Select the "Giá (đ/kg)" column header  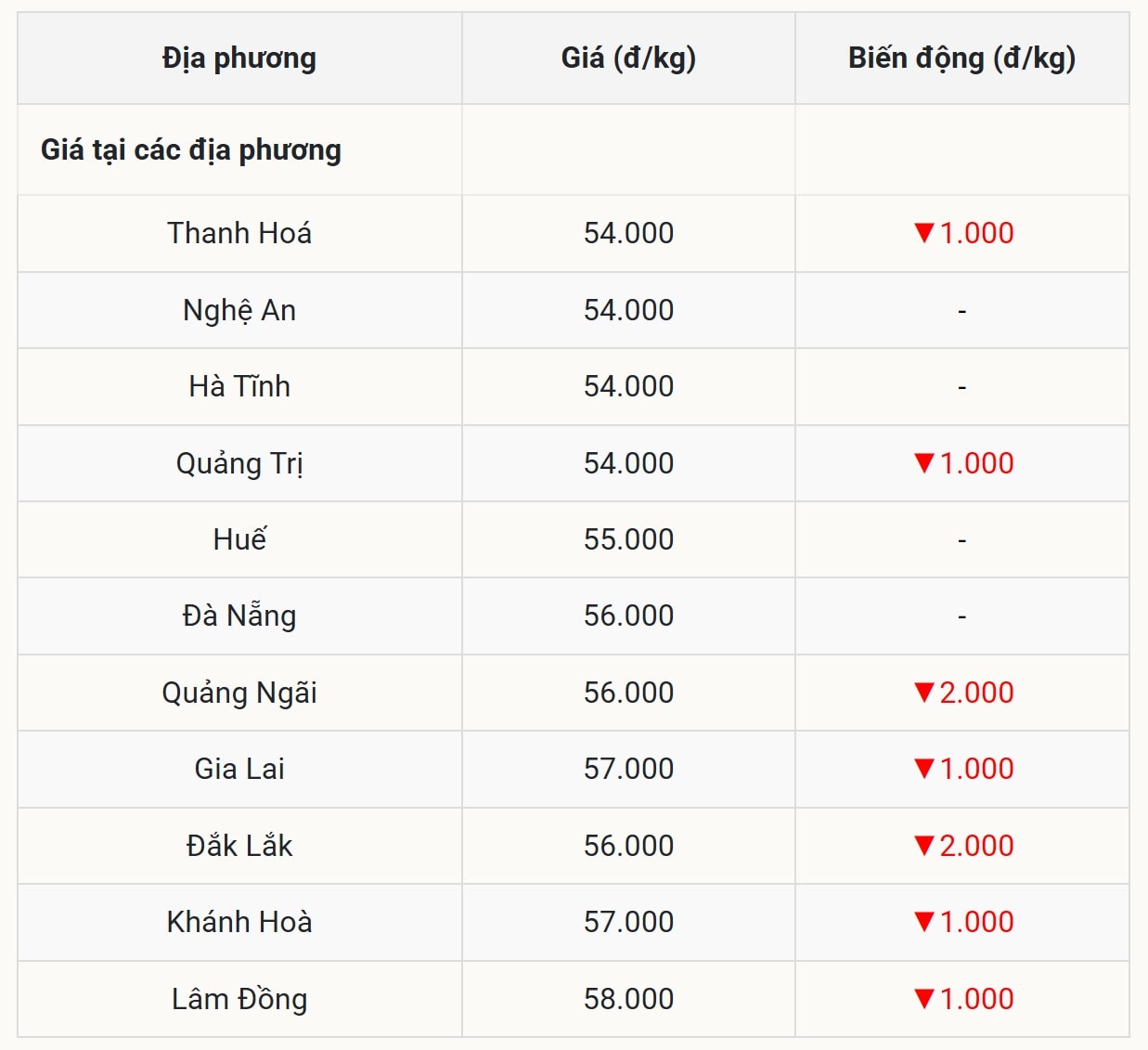coord(628,58)
